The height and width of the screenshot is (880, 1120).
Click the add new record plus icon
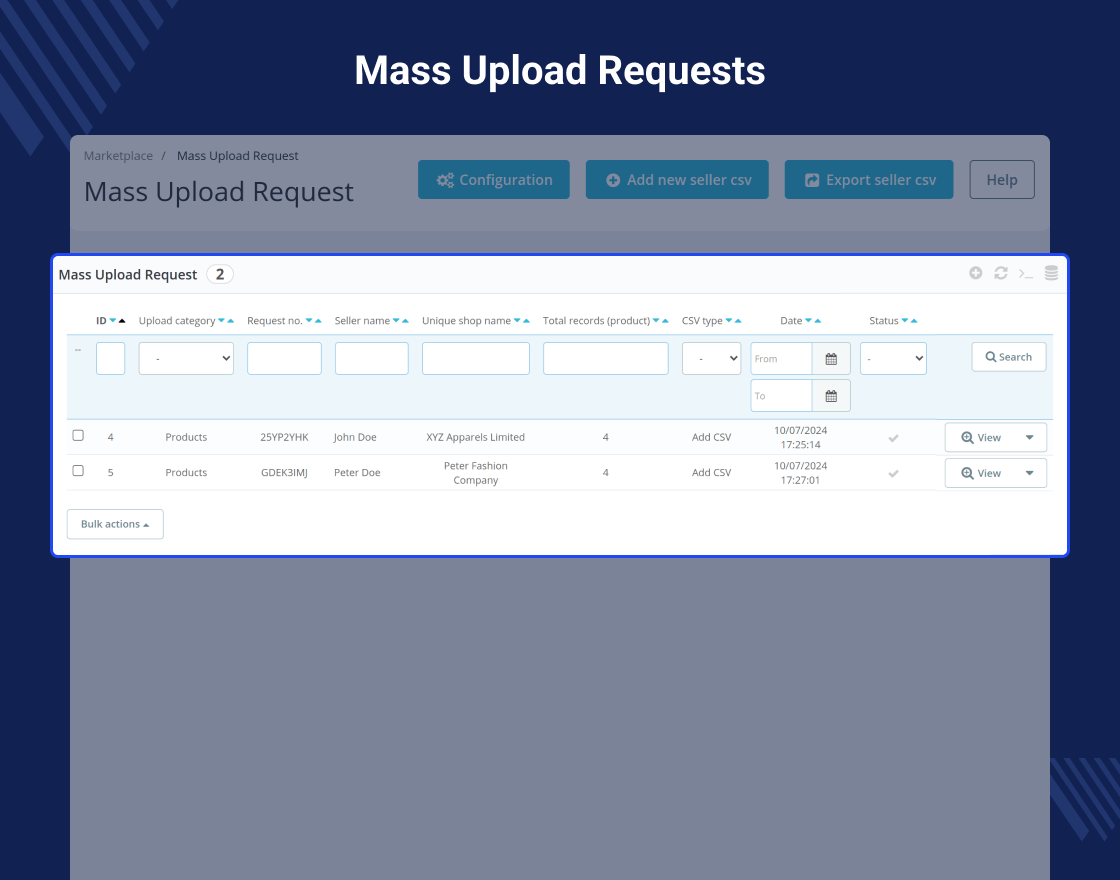point(976,273)
